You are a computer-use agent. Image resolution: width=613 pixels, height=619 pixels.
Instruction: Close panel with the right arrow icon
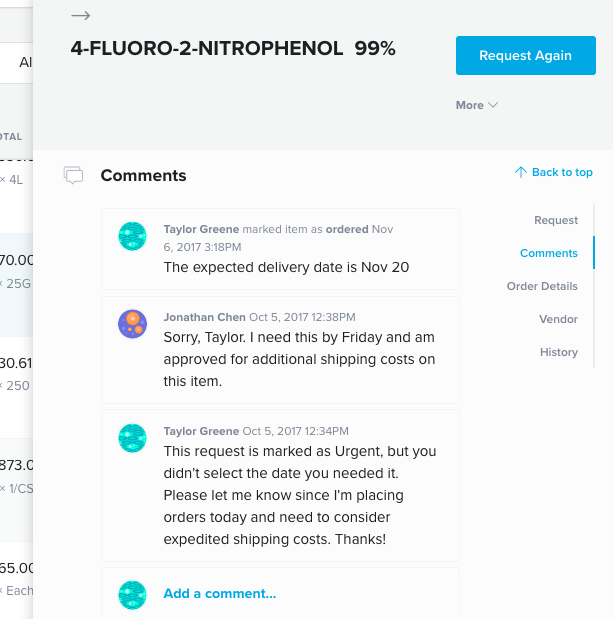81,16
